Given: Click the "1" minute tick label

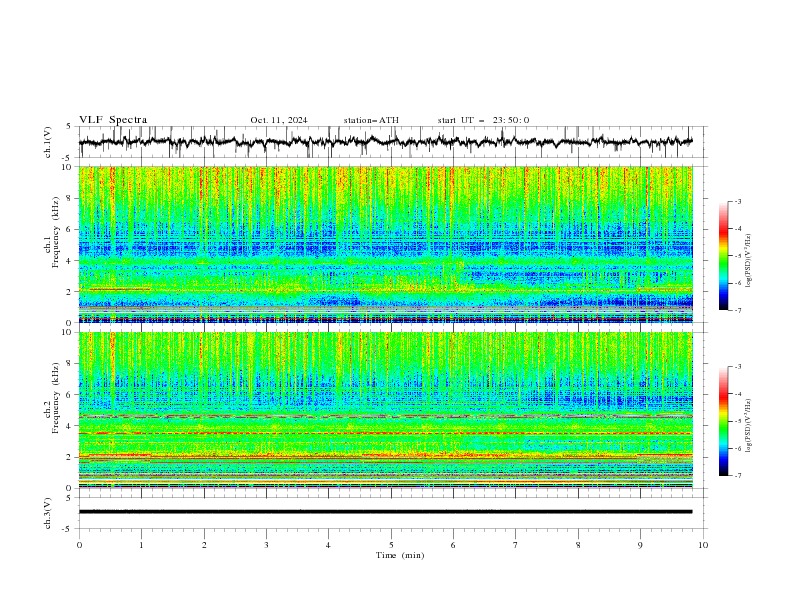Looking at the screenshot, I should point(142,545).
